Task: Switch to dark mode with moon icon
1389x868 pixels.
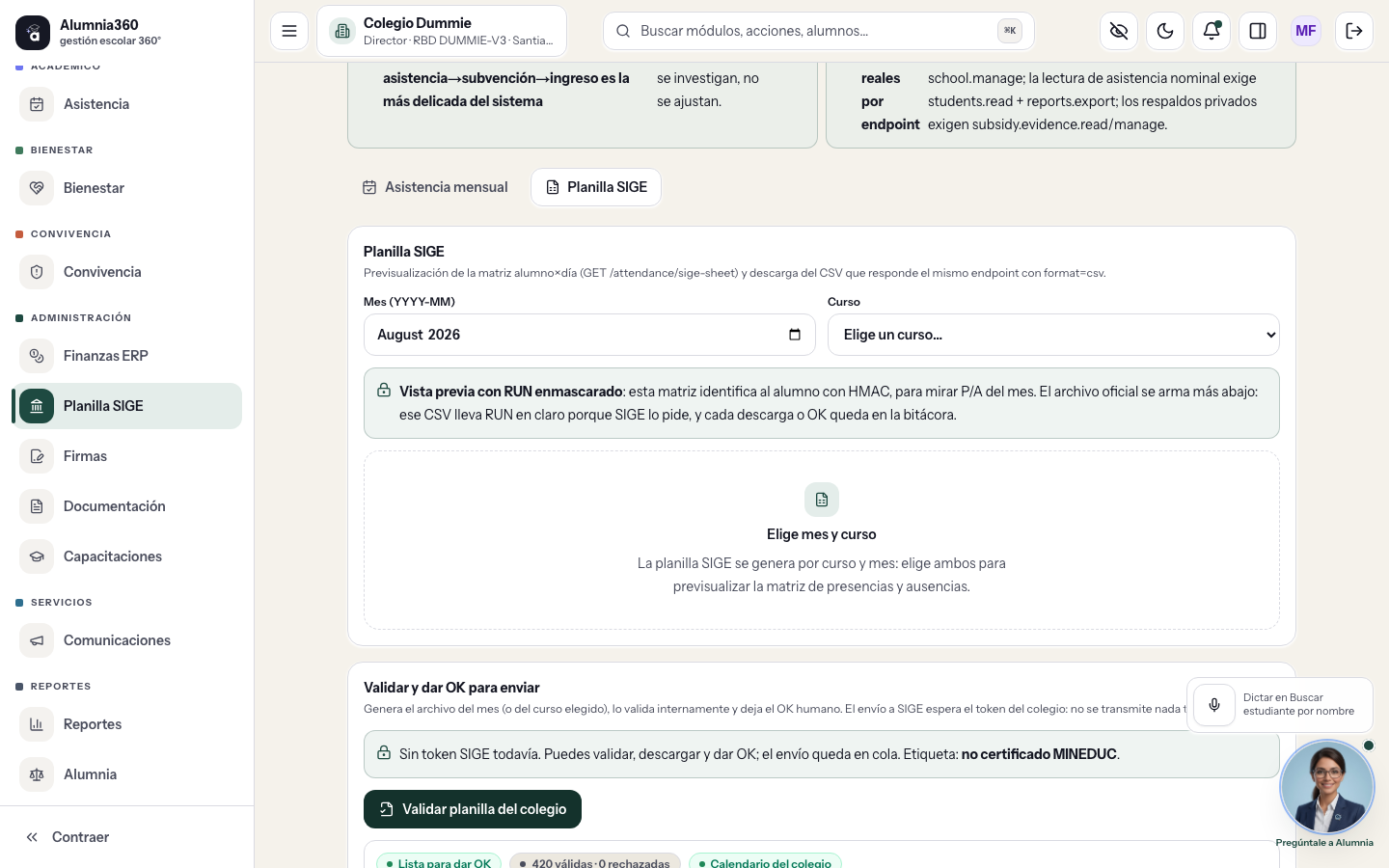Action: (1165, 31)
